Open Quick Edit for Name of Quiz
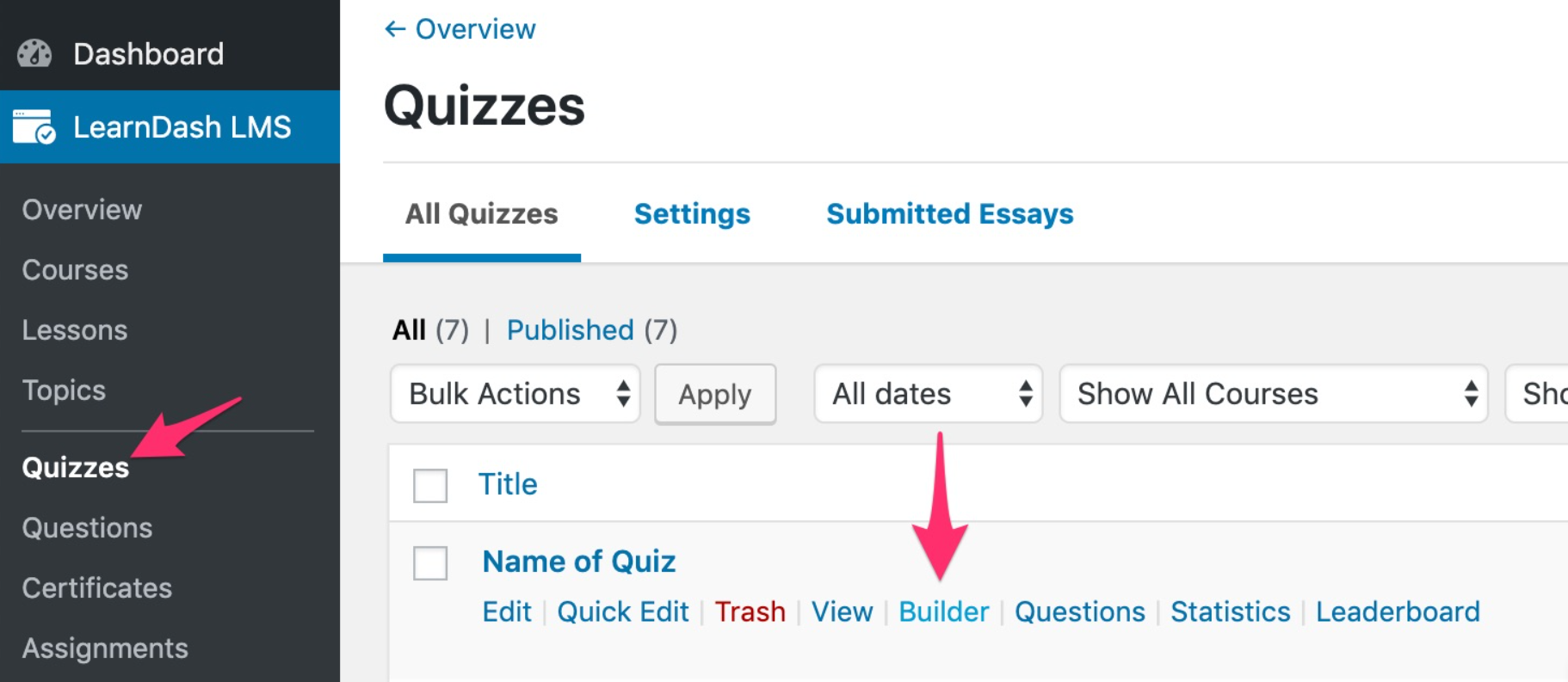The height and width of the screenshot is (682, 1568). coord(622,611)
